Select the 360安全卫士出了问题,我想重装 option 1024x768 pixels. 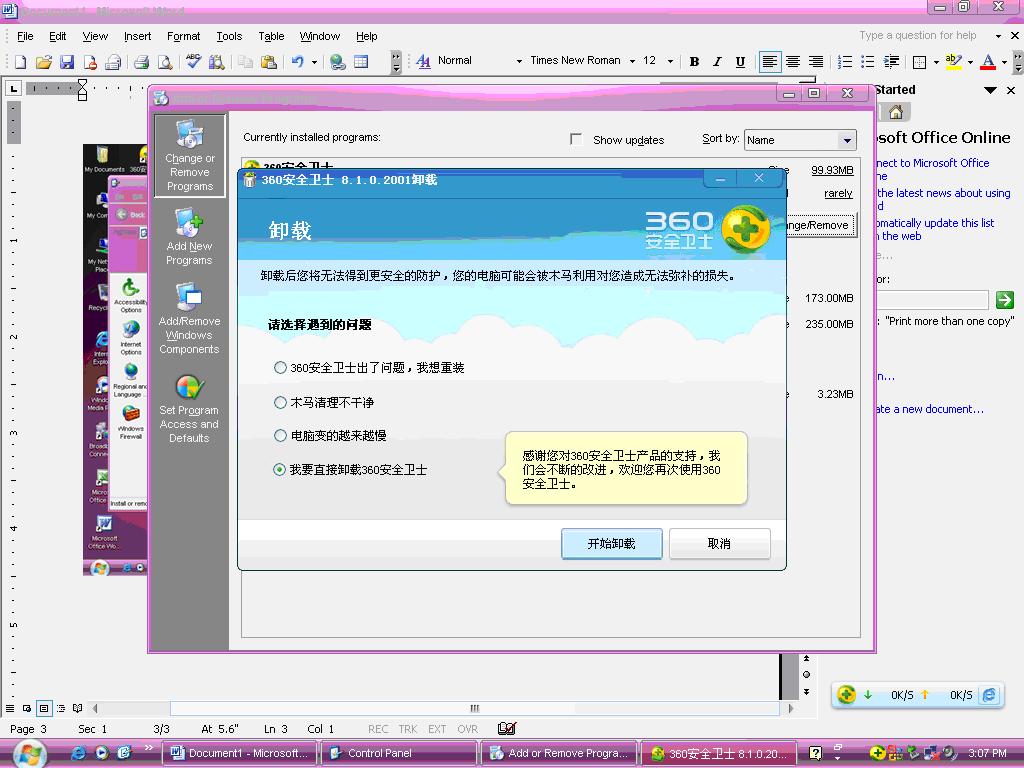click(280, 368)
